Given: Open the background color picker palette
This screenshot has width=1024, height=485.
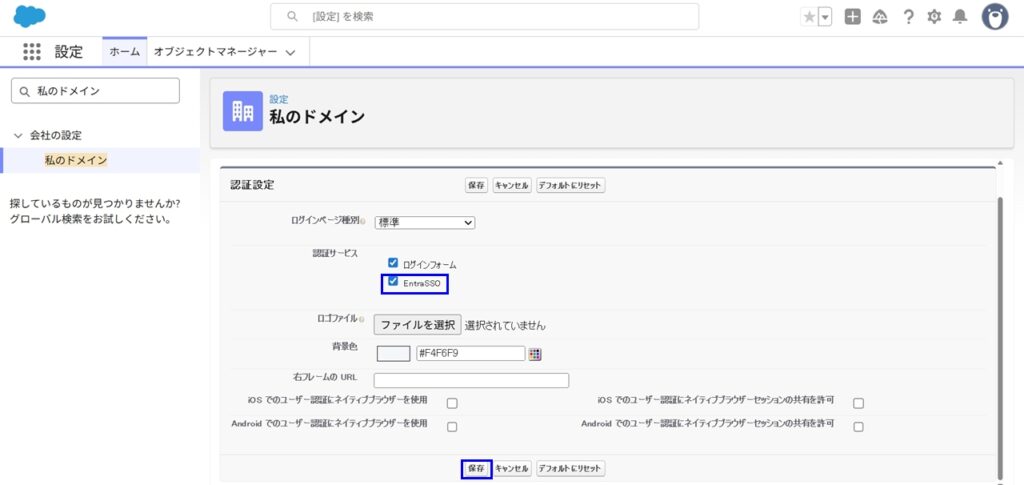Looking at the screenshot, I should (535, 353).
